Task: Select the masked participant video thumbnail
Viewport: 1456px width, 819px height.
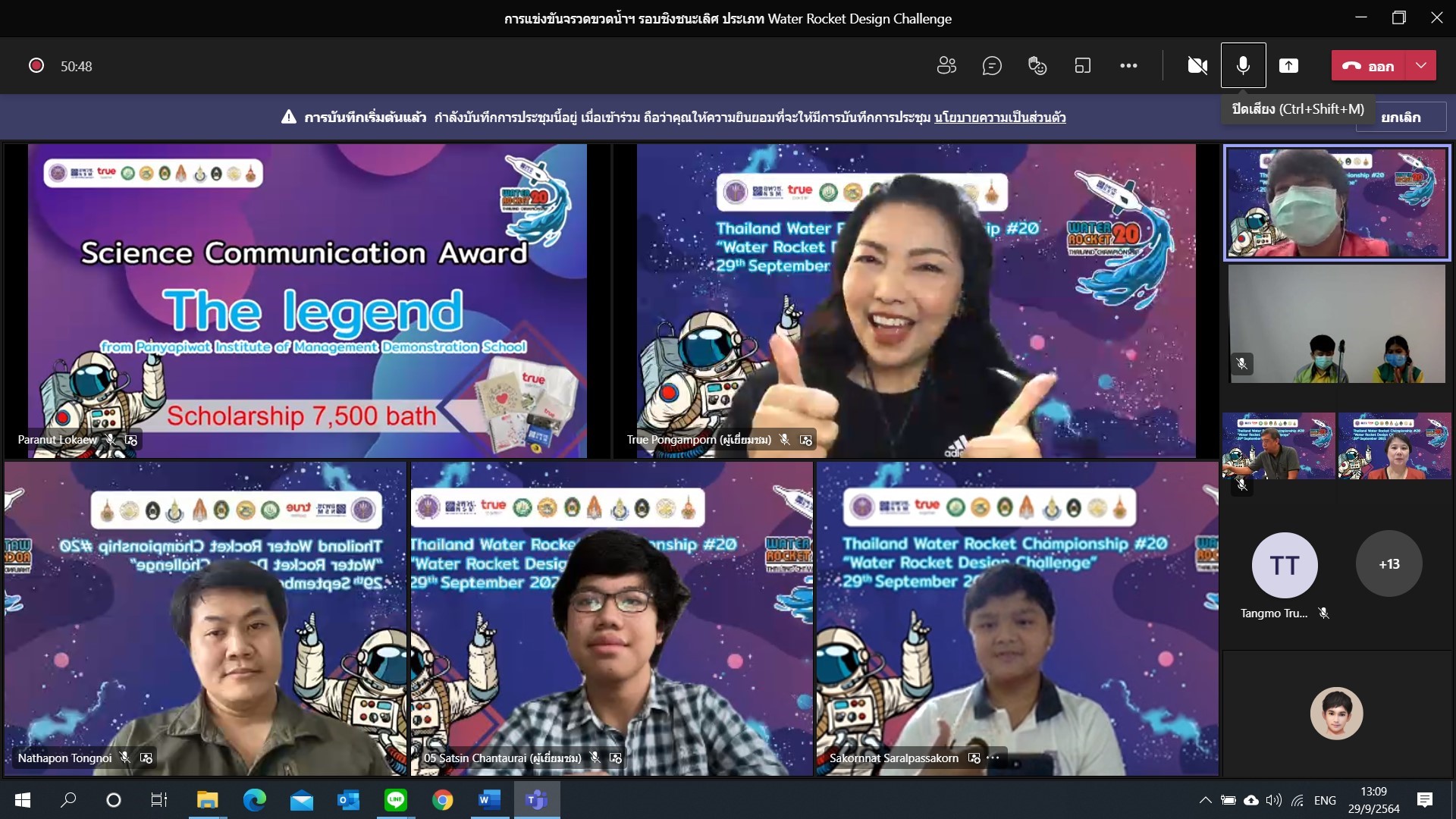Action: click(1336, 203)
